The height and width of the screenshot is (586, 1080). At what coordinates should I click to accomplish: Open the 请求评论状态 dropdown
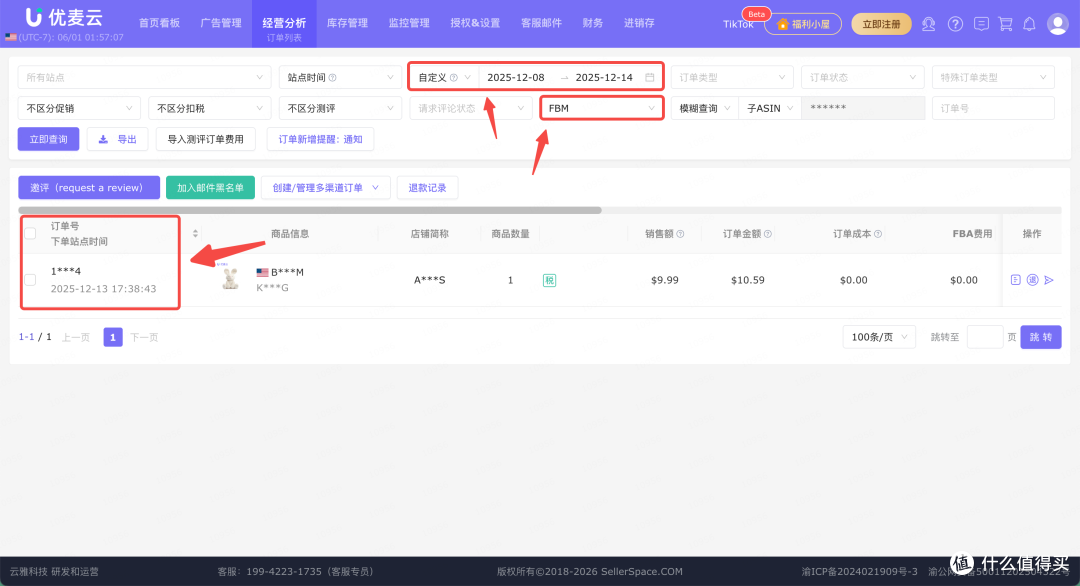470,108
